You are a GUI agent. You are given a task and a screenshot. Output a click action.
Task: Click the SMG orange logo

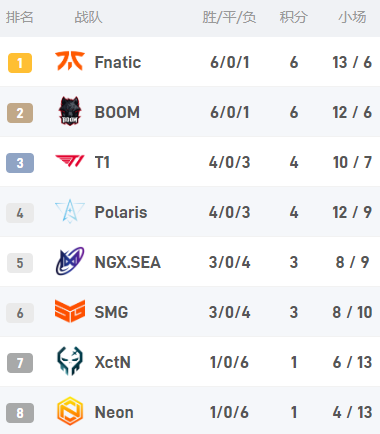click(70, 311)
